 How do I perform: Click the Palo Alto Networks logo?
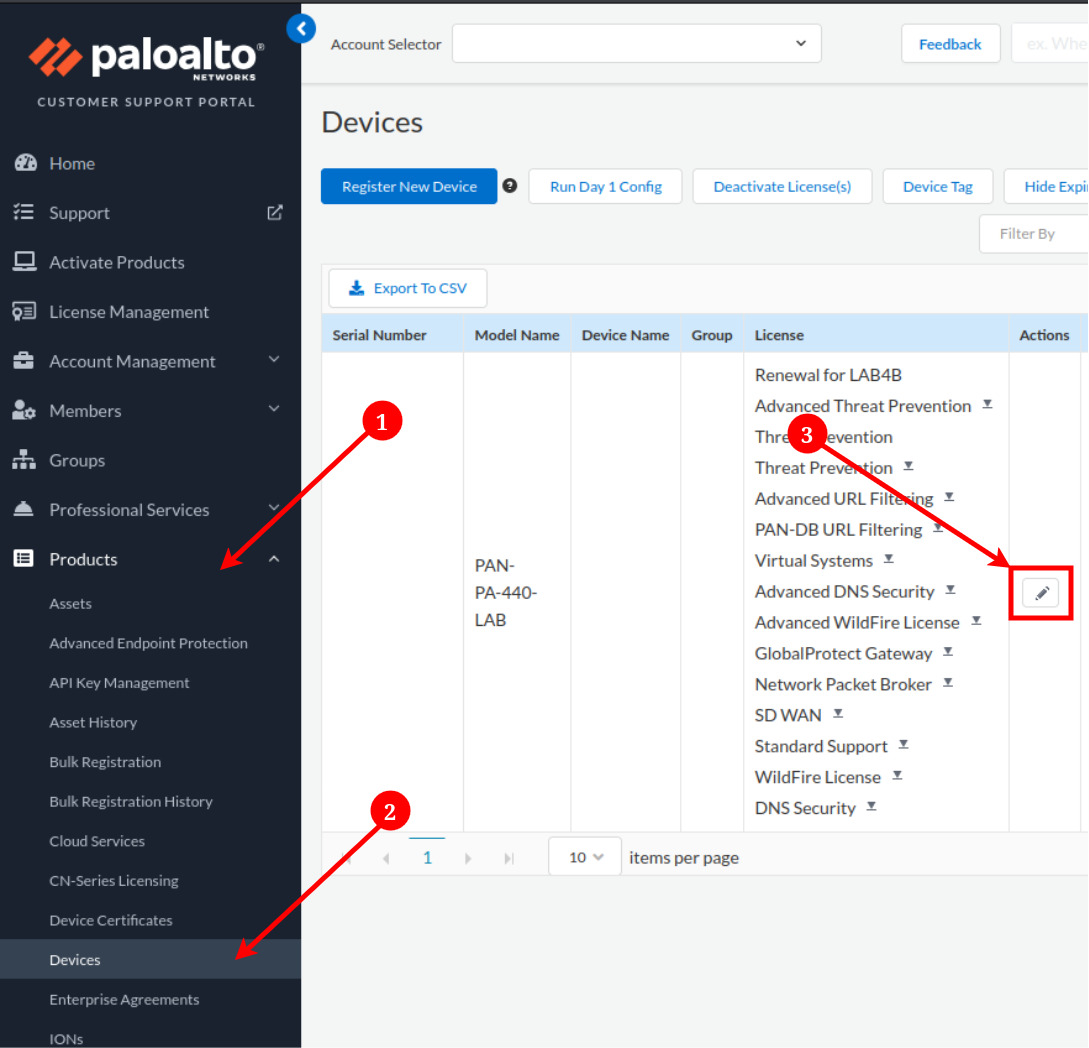point(147,58)
